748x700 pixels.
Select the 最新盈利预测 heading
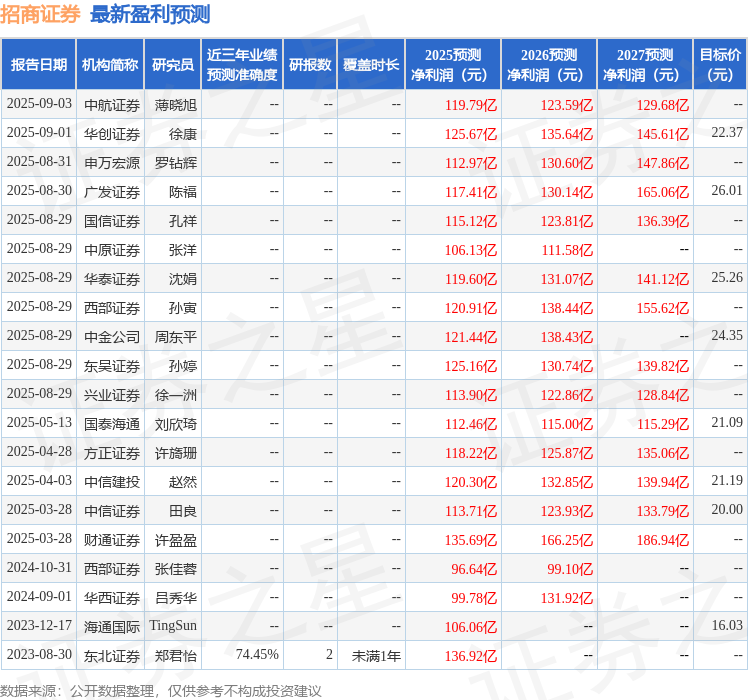[x=150, y=14]
